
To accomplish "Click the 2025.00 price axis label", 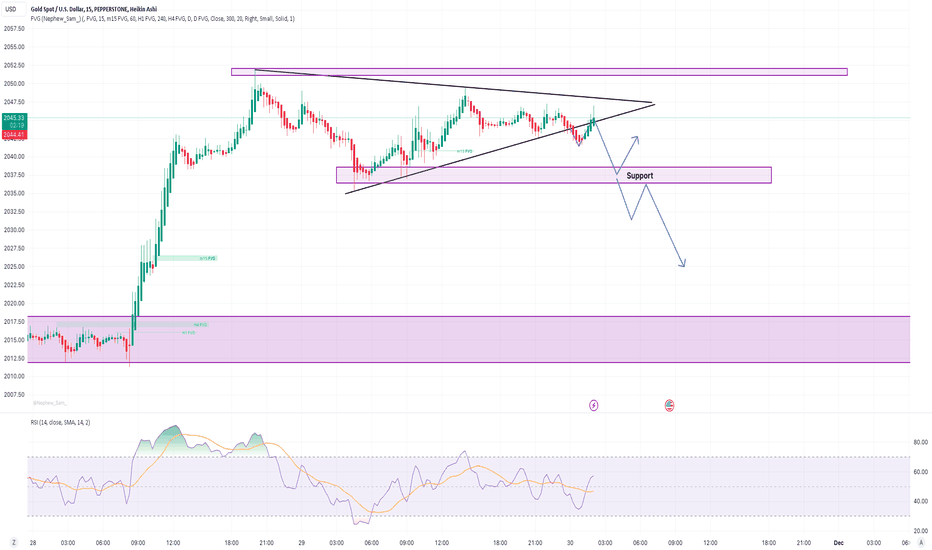I will click(x=14, y=267).
